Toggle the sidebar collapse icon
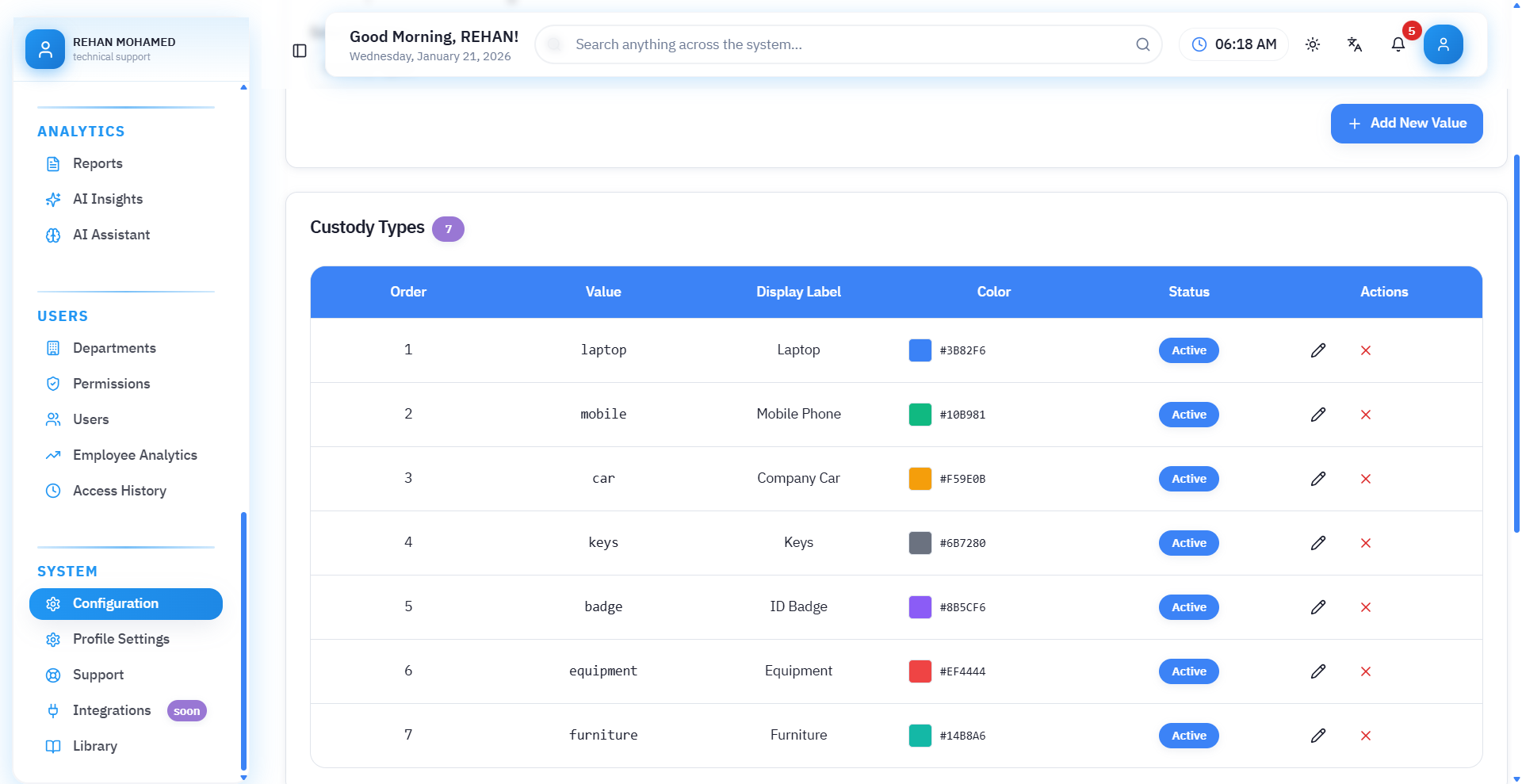The image size is (1522, 784). pyautogui.click(x=300, y=51)
